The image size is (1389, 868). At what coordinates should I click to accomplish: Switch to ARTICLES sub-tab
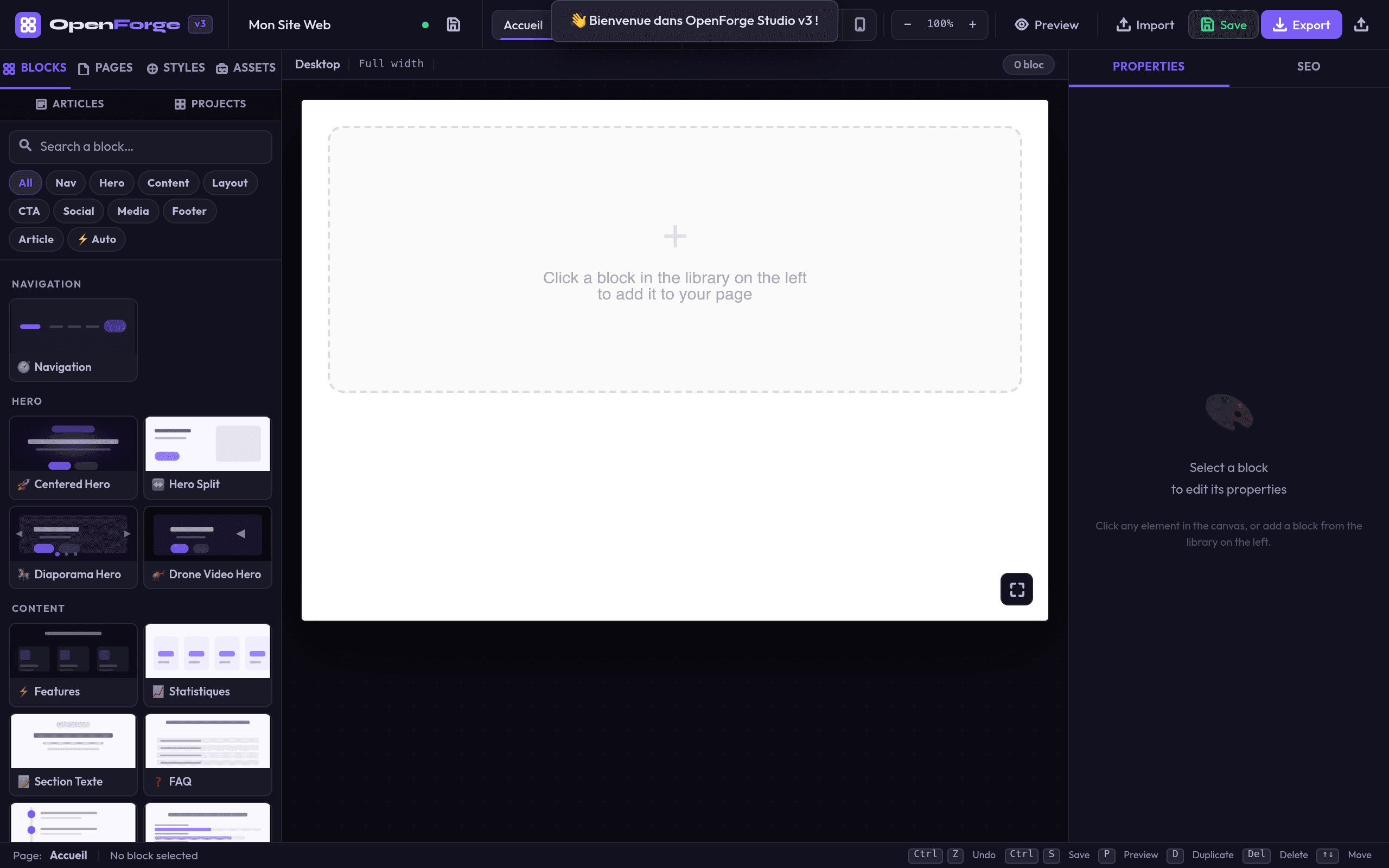(70, 104)
